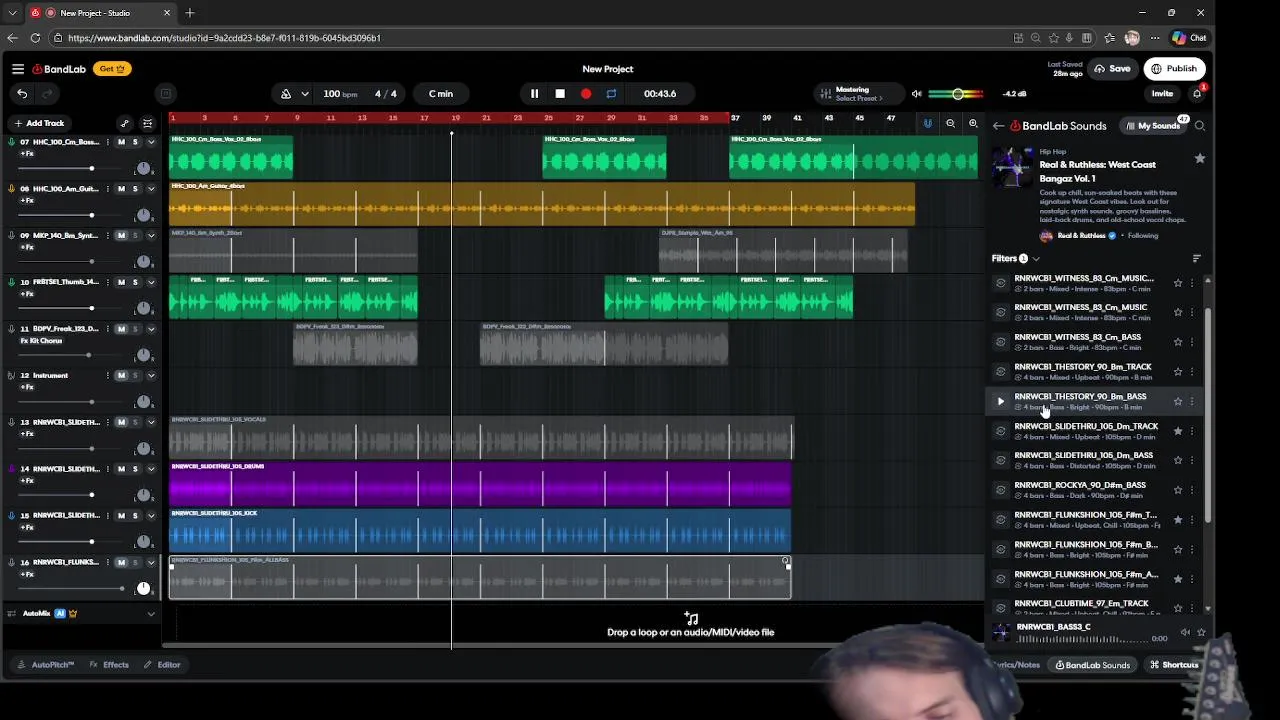This screenshot has width=1280, height=720.
Task: Toggle the loop cycle button
Action: point(611,94)
